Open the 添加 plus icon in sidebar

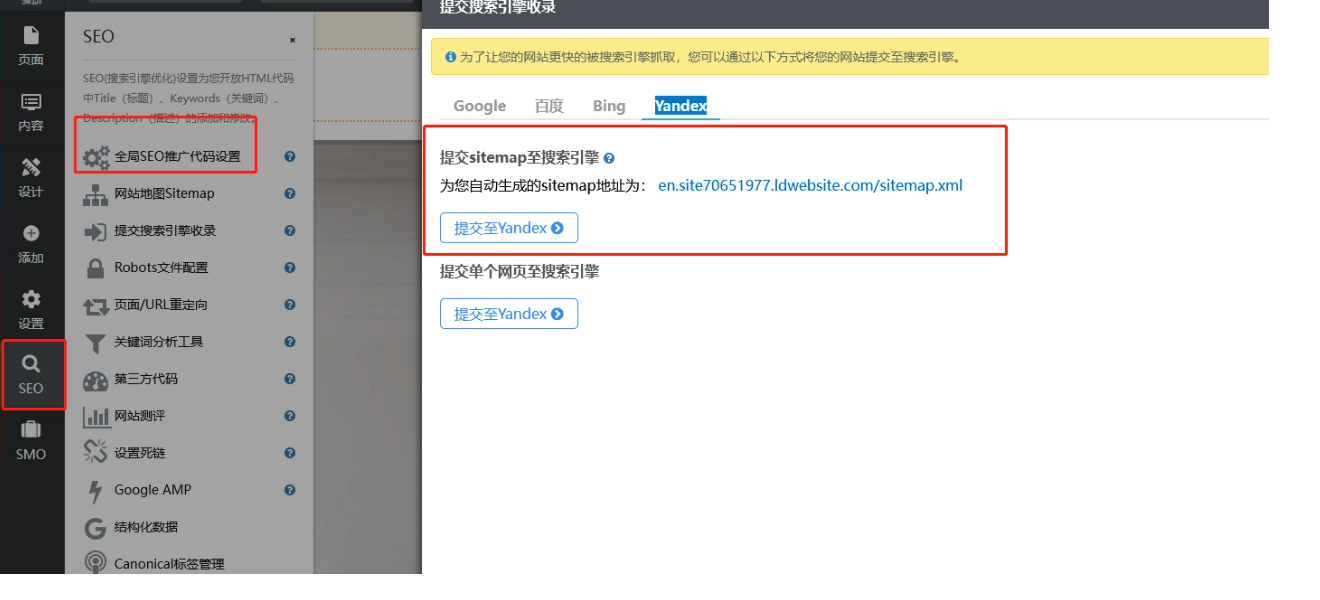[31, 244]
